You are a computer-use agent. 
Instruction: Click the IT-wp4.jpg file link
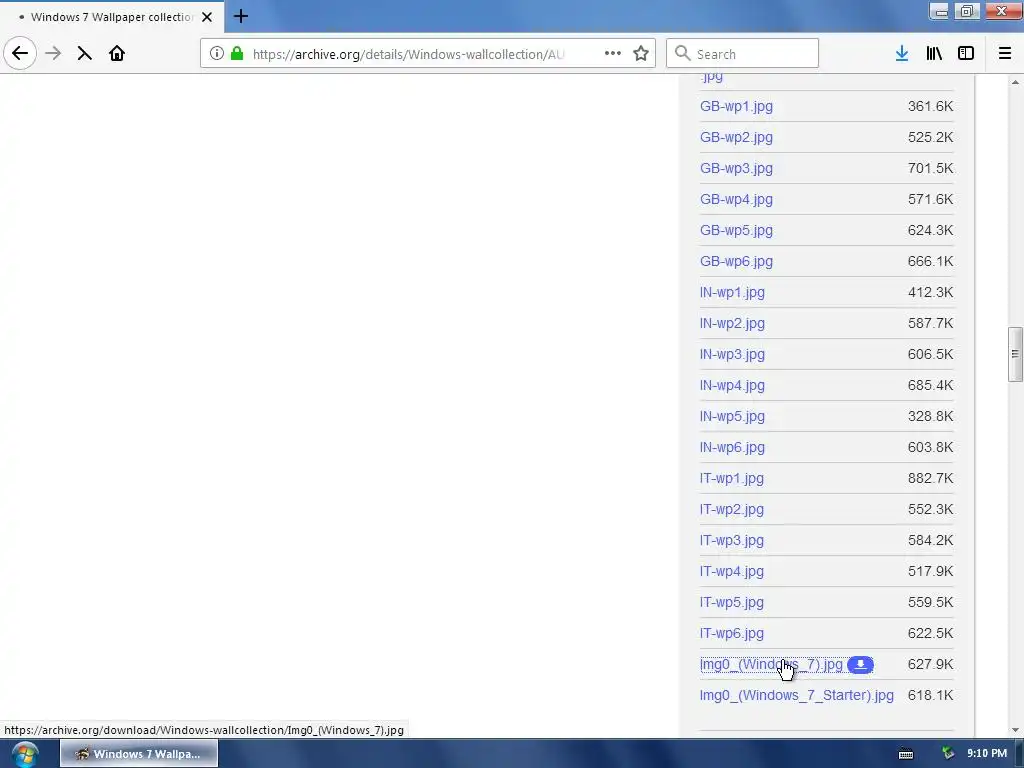731,571
